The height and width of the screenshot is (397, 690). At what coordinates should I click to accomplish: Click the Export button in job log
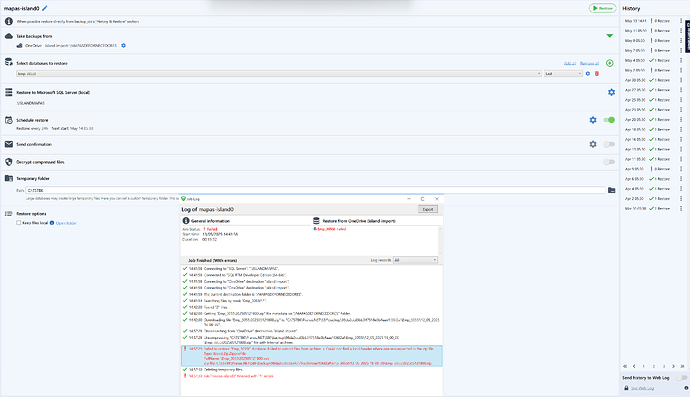tap(428, 210)
